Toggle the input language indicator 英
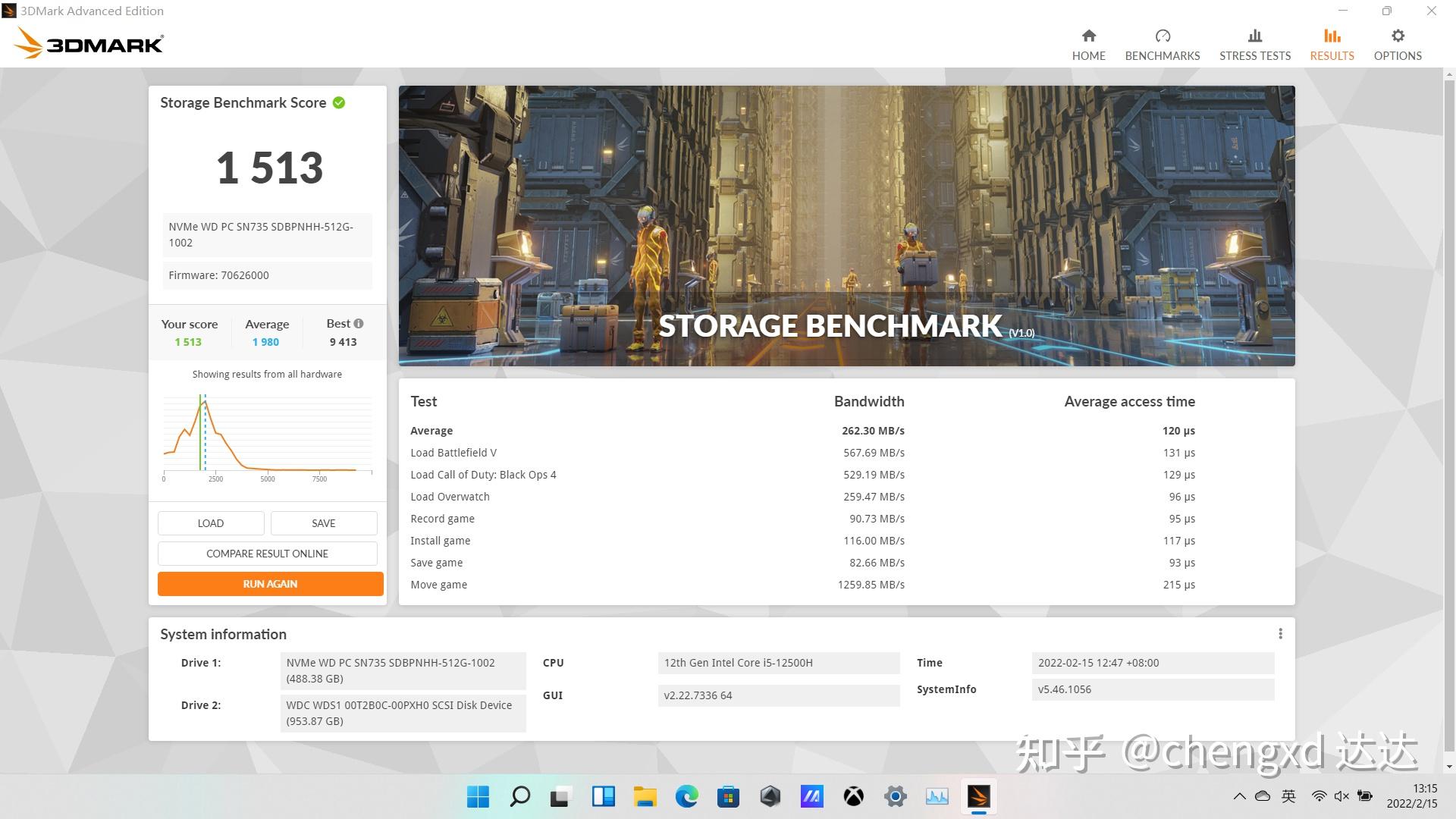Viewport: 1456px width, 819px height. click(1288, 796)
